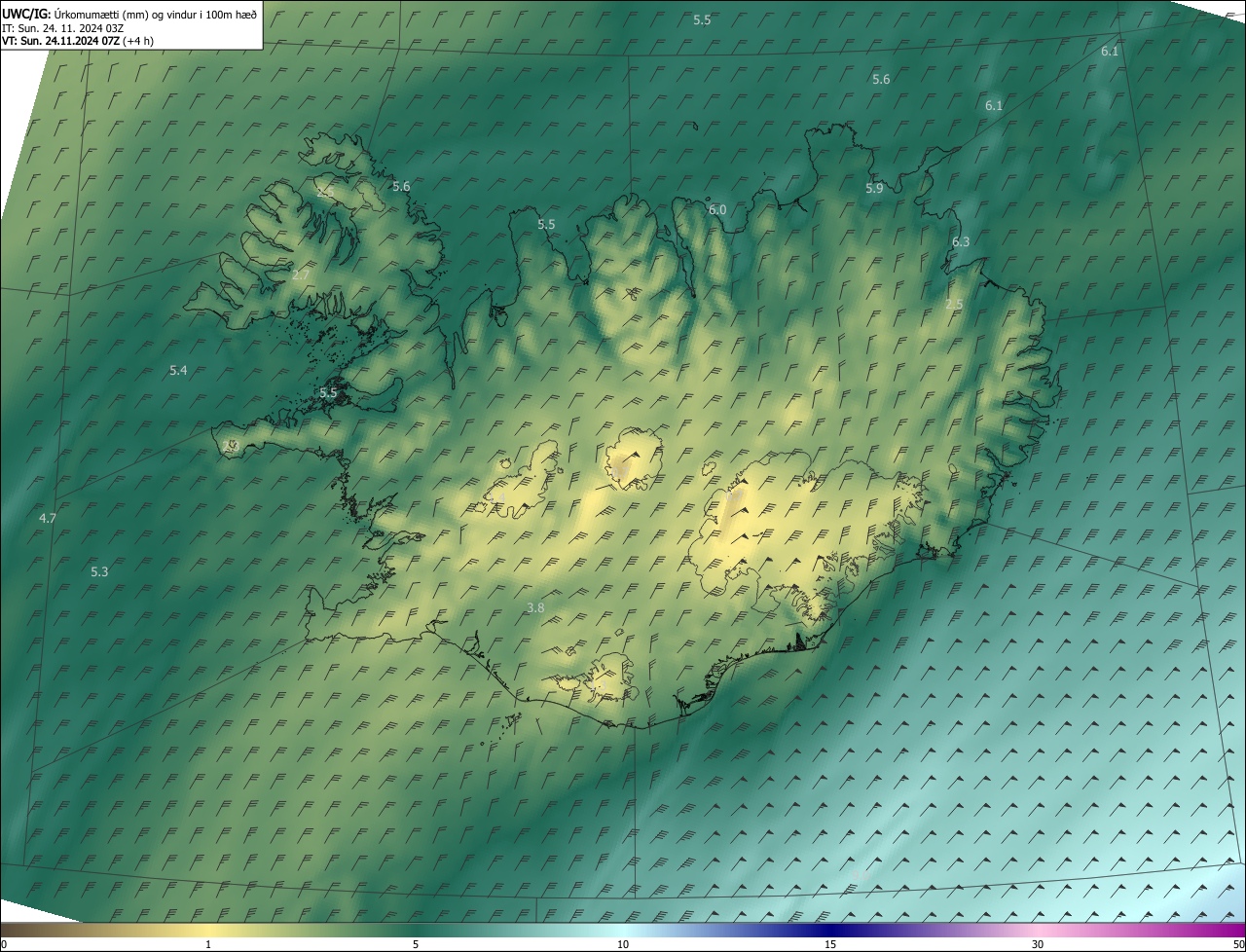Click the '50' tick on the color scale

[x=1238, y=944]
